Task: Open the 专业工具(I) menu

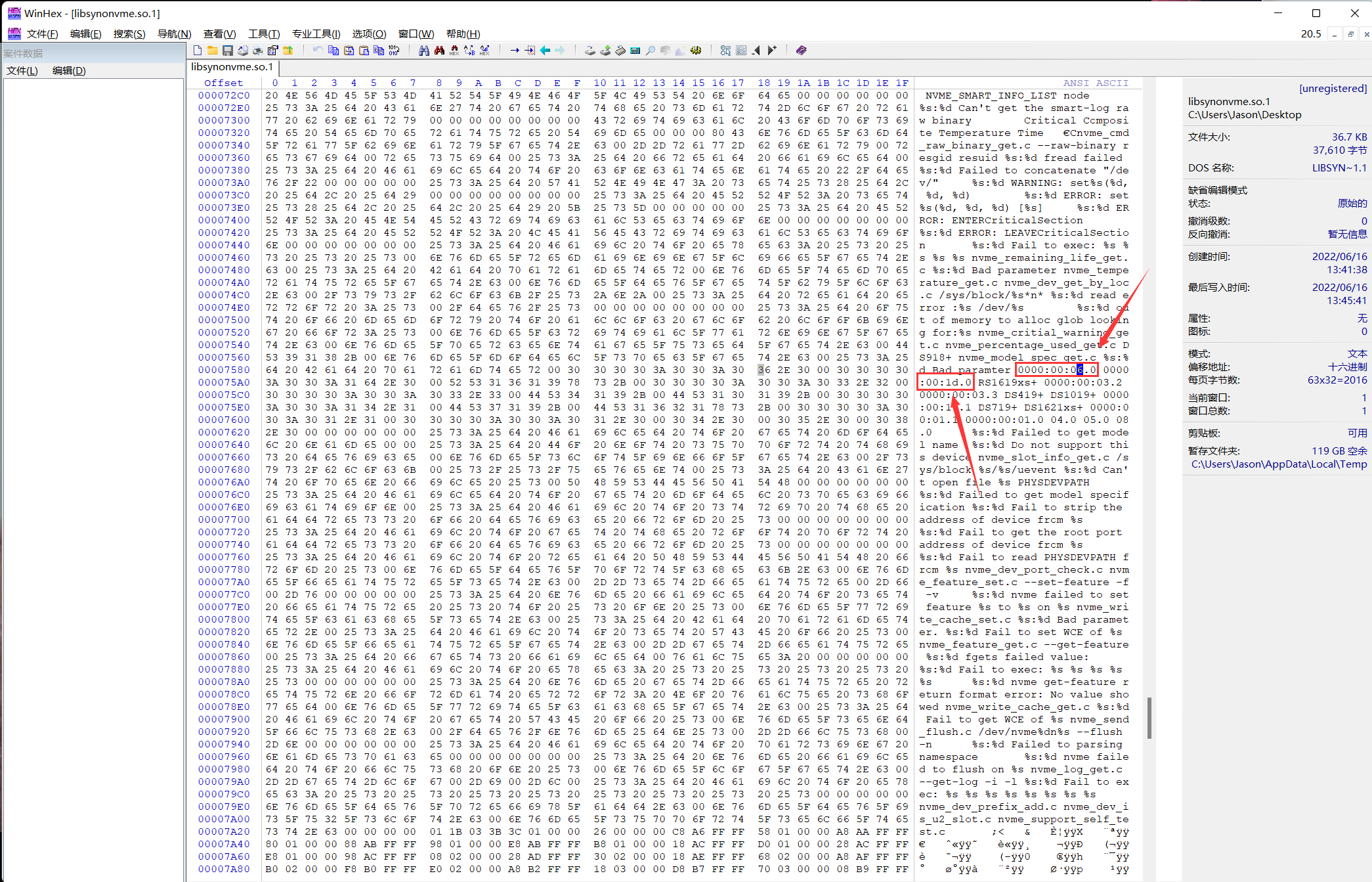Action: coord(316,33)
